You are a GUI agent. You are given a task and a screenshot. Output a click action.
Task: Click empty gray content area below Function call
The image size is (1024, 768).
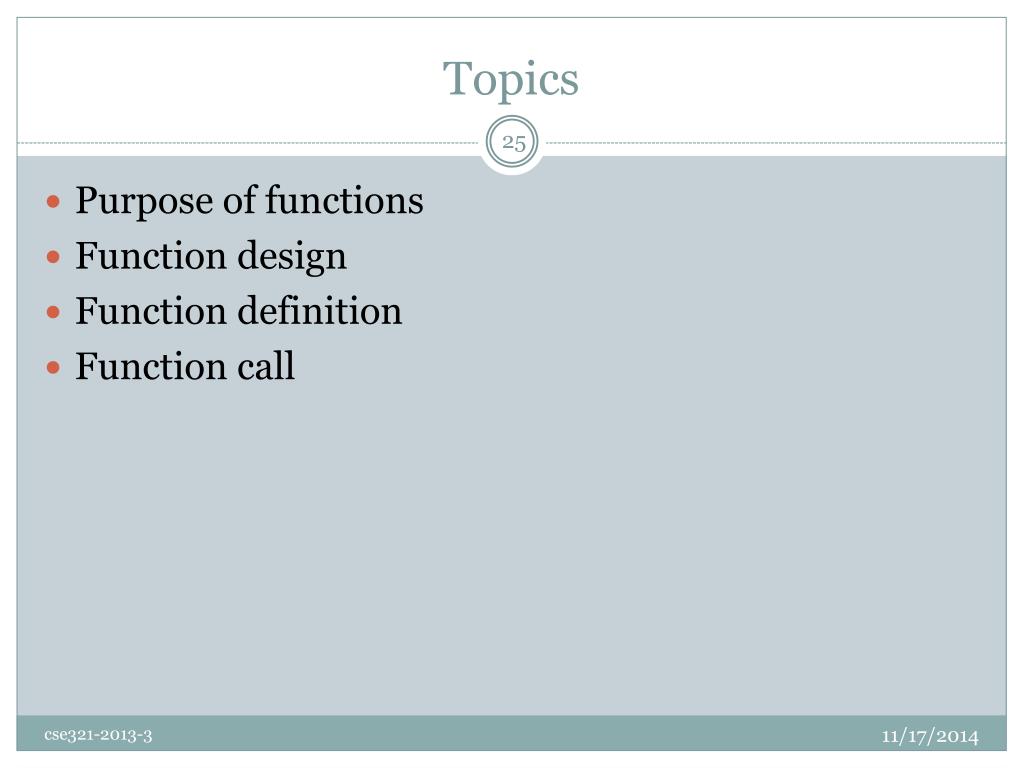coord(512,549)
